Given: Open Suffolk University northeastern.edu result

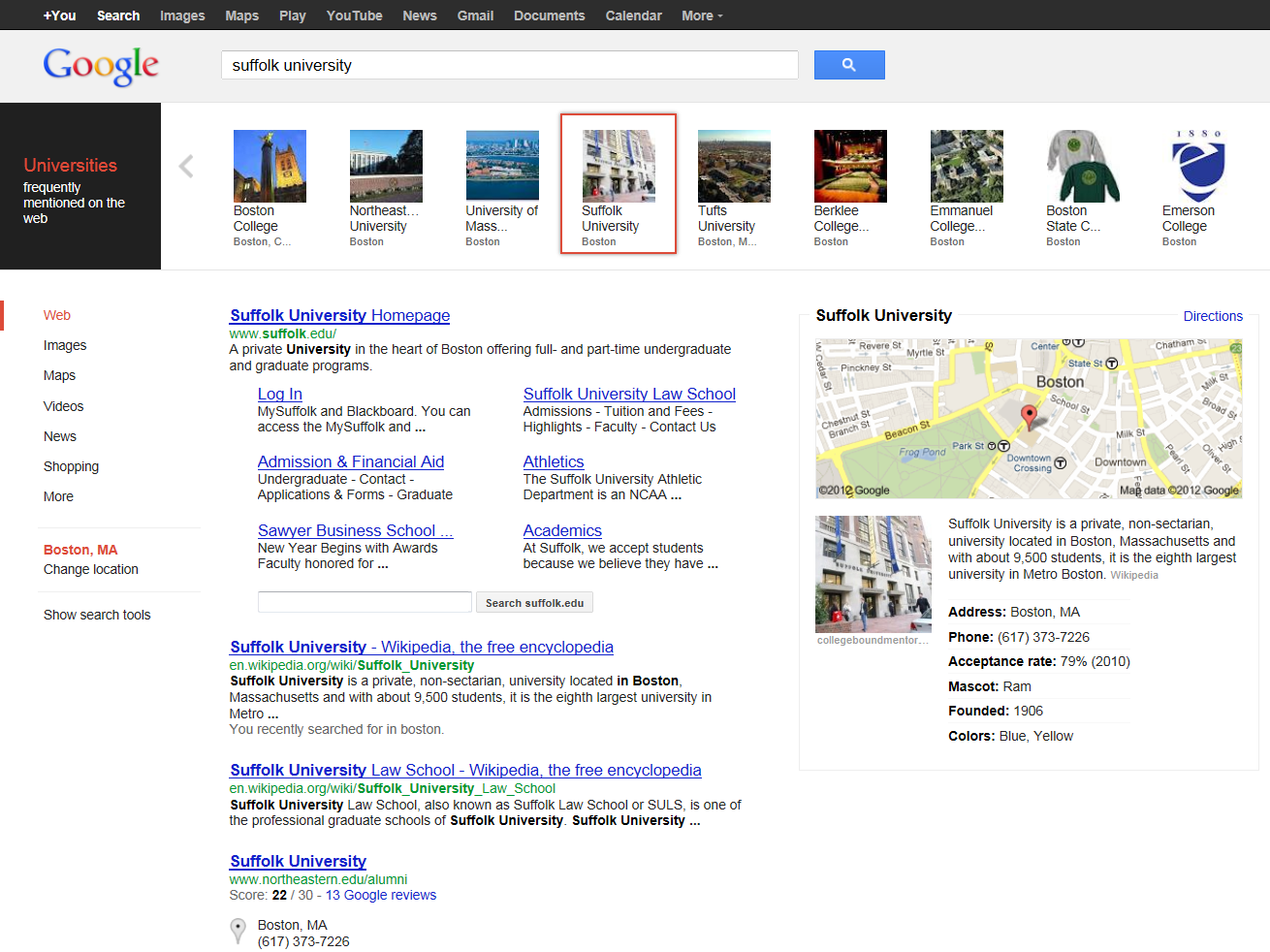Looking at the screenshot, I should point(298,861).
